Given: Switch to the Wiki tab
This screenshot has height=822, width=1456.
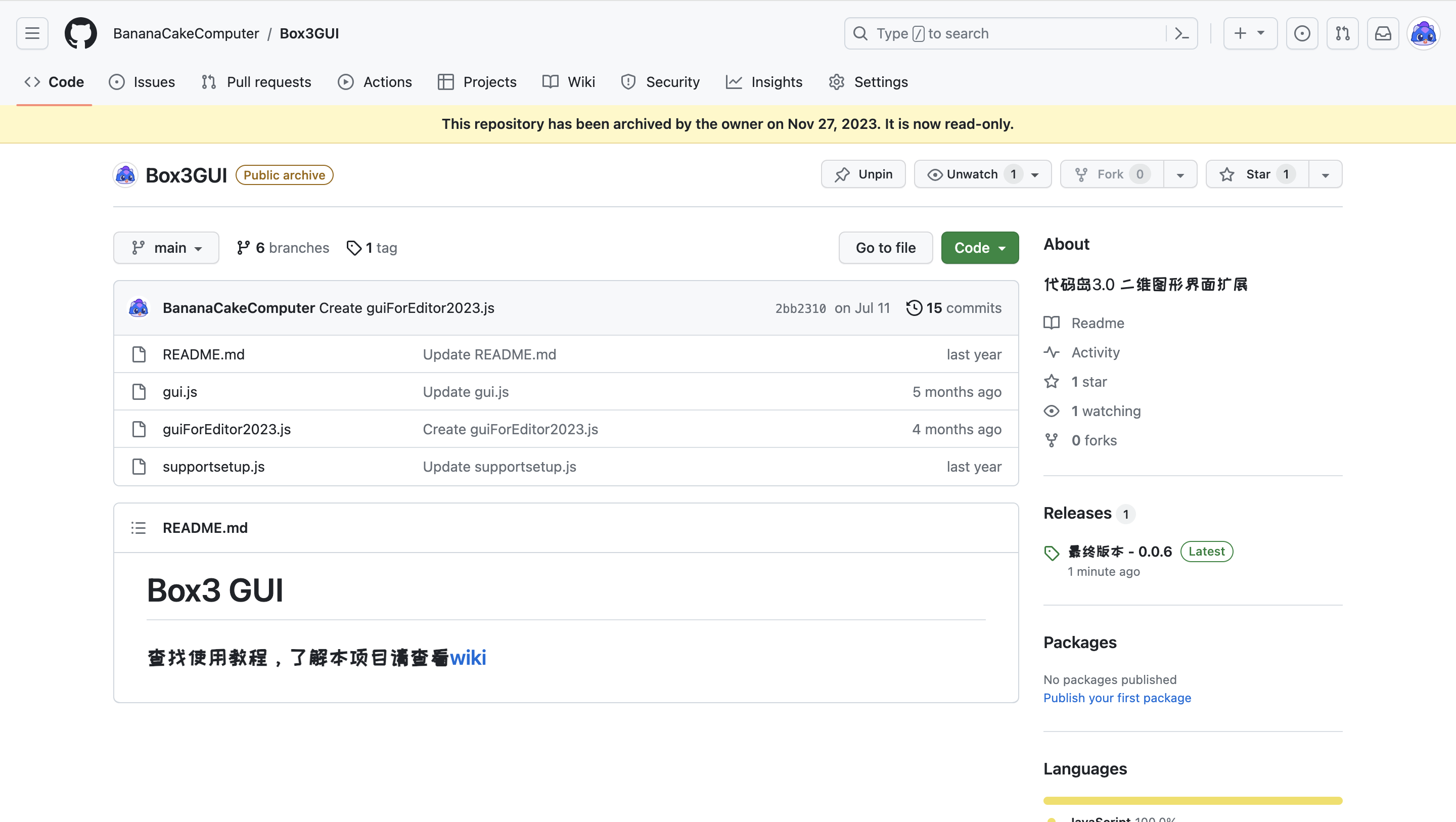Looking at the screenshot, I should (x=569, y=82).
